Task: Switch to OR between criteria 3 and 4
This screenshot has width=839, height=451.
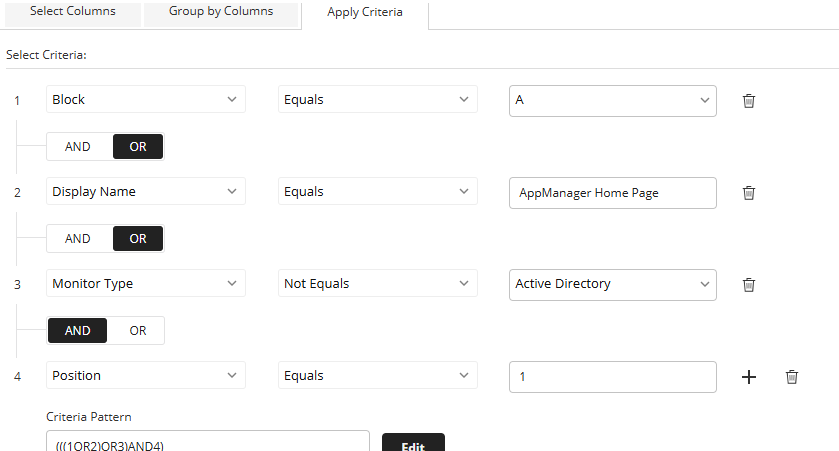Action: tap(138, 330)
